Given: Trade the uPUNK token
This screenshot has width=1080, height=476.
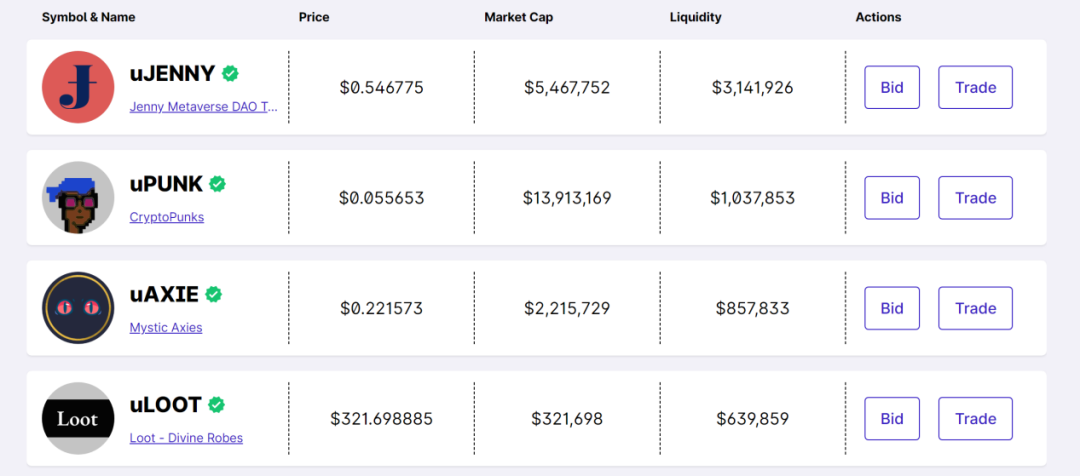Looking at the screenshot, I should pos(975,198).
